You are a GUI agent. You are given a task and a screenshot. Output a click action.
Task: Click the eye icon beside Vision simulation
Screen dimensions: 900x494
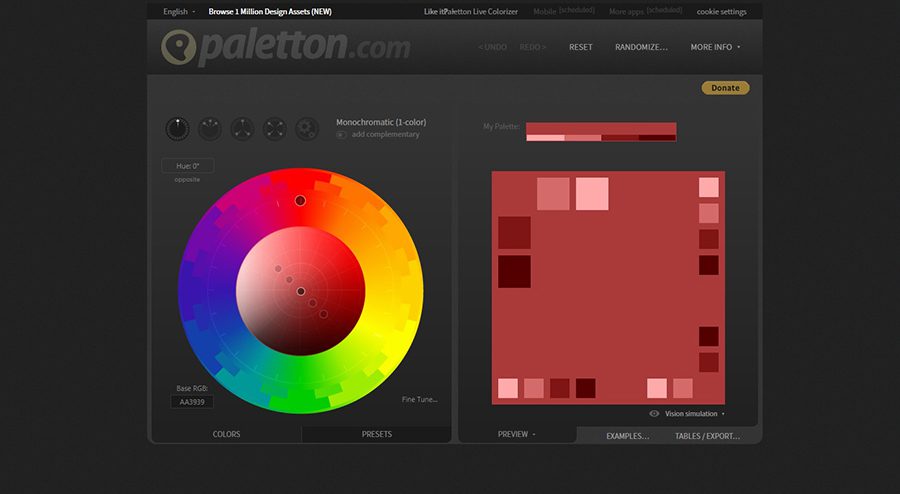click(654, 413)
